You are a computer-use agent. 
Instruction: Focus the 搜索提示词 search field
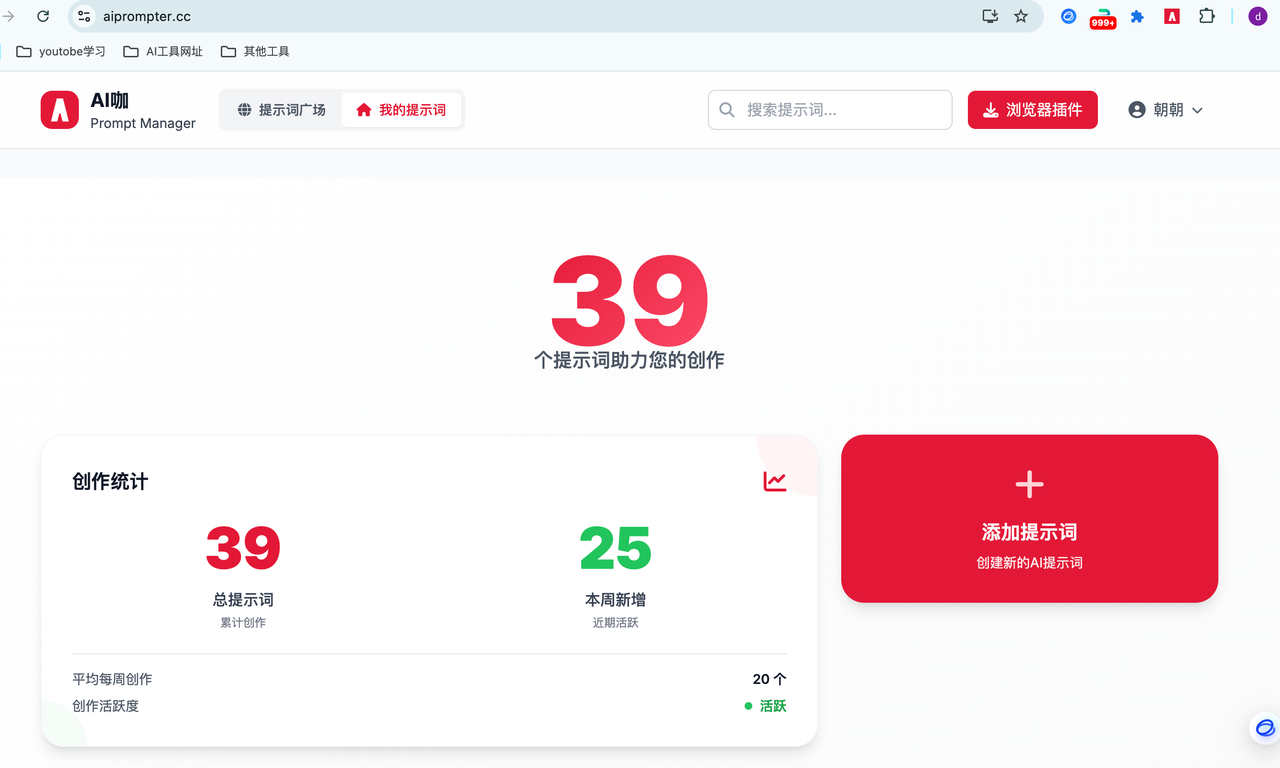pyautogui.click(x=830, y=110)
